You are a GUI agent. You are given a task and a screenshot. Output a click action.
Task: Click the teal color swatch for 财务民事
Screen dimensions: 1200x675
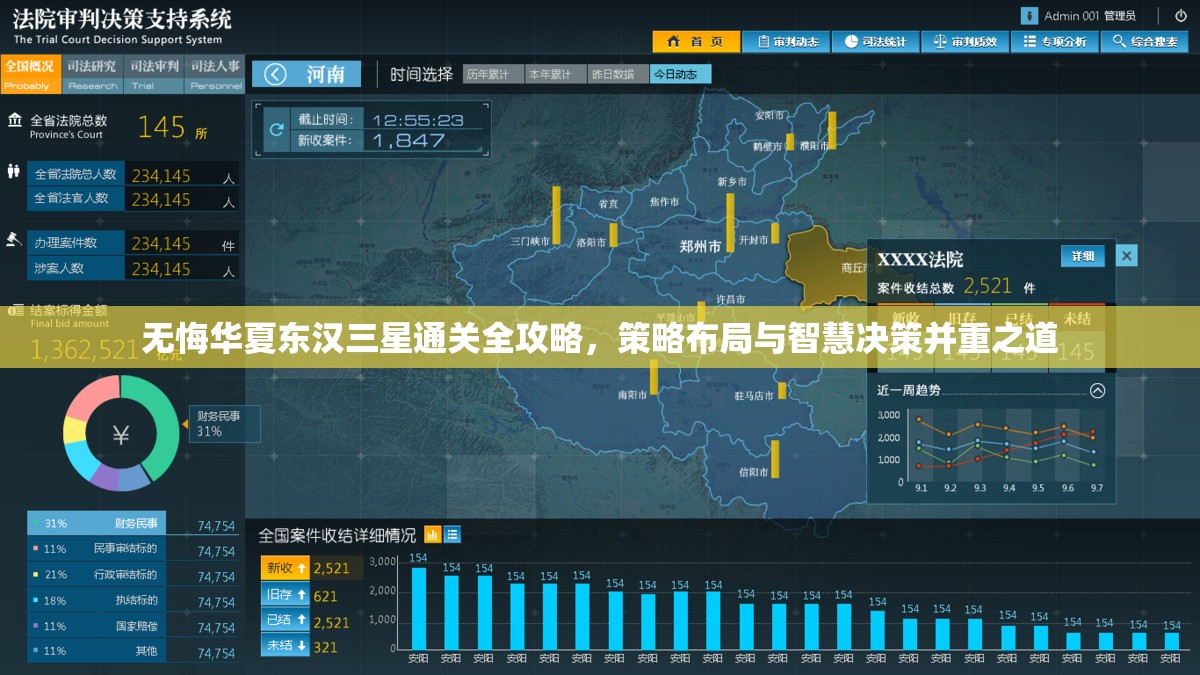coord(35,521)
